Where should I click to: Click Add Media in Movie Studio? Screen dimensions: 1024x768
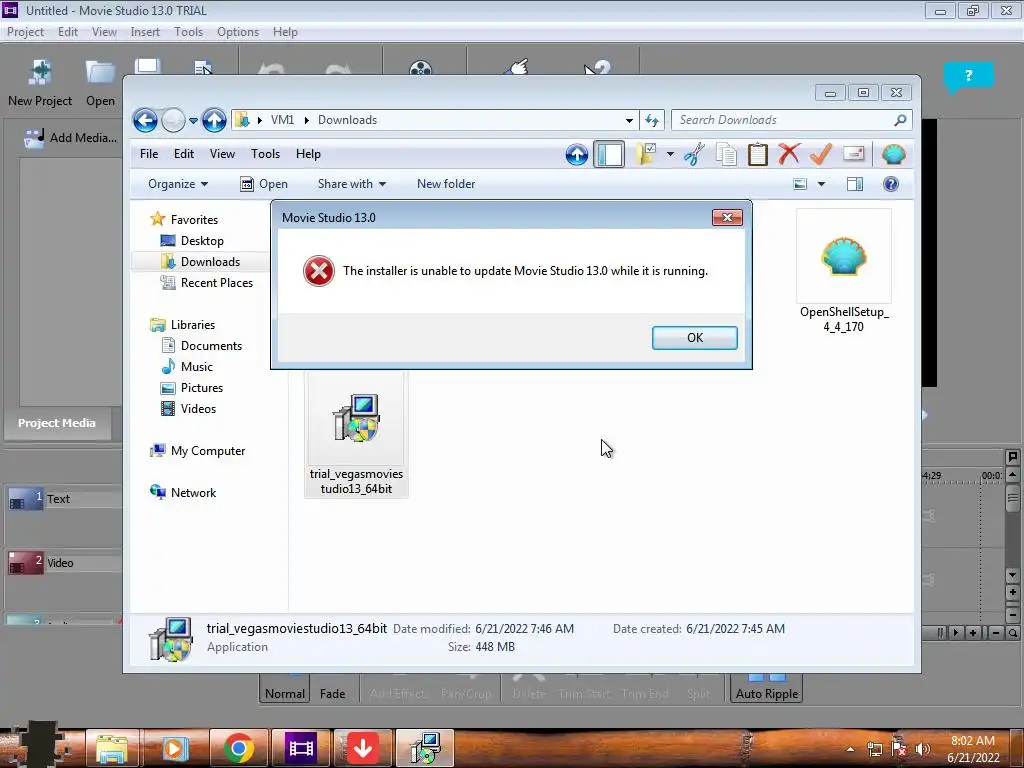pyautogui.click(x=71, y=137)
